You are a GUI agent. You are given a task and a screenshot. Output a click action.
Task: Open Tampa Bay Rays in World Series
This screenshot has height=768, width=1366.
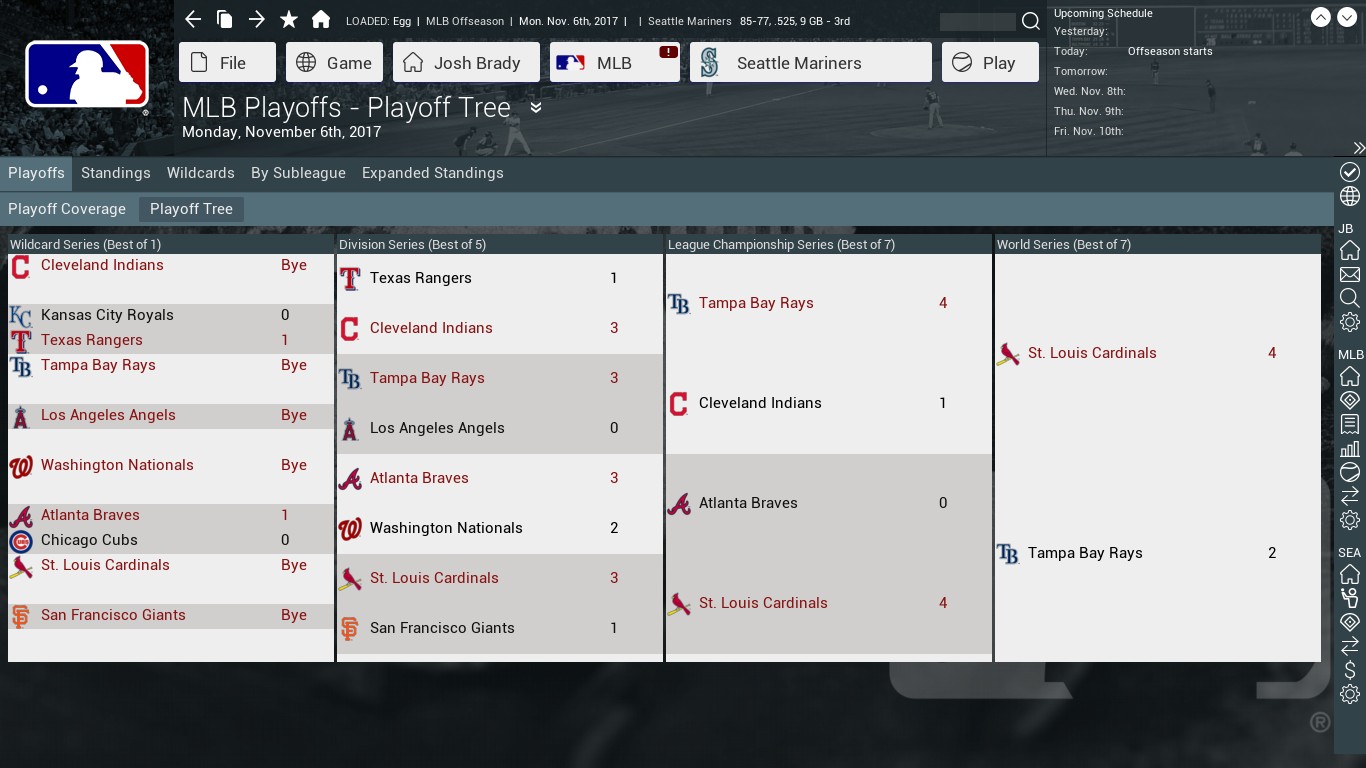(x=1085, y=553)
